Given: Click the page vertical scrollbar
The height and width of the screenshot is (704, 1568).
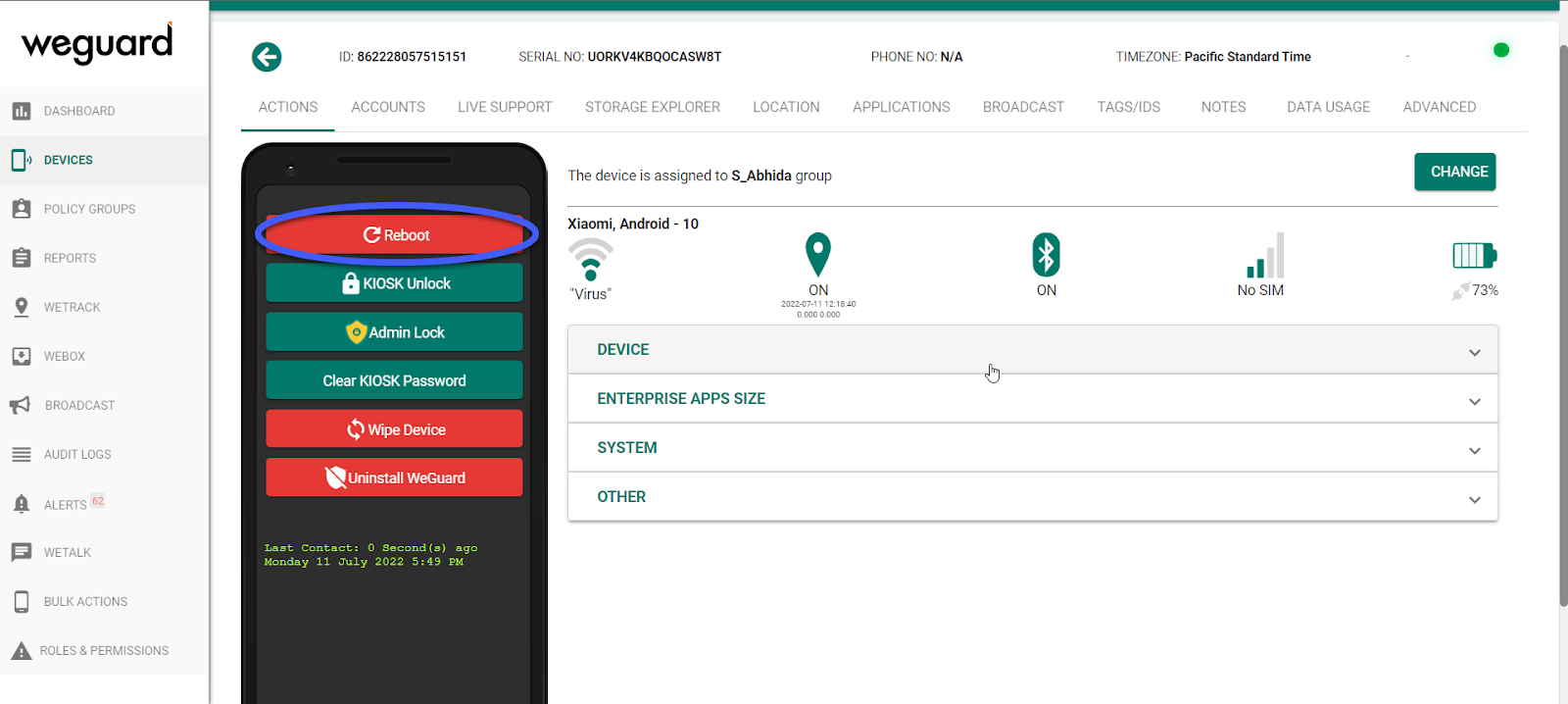Looking at the screenshot, I should tap(1563, 324).
